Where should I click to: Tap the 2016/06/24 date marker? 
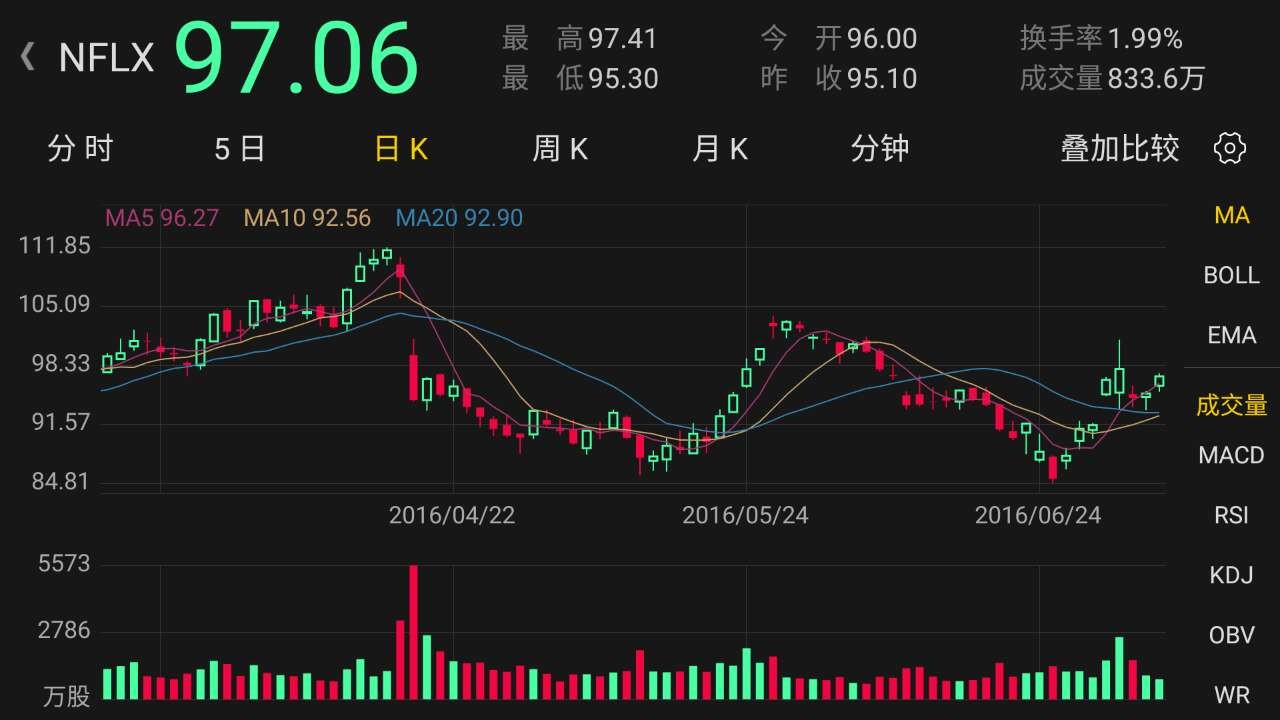1038,515
